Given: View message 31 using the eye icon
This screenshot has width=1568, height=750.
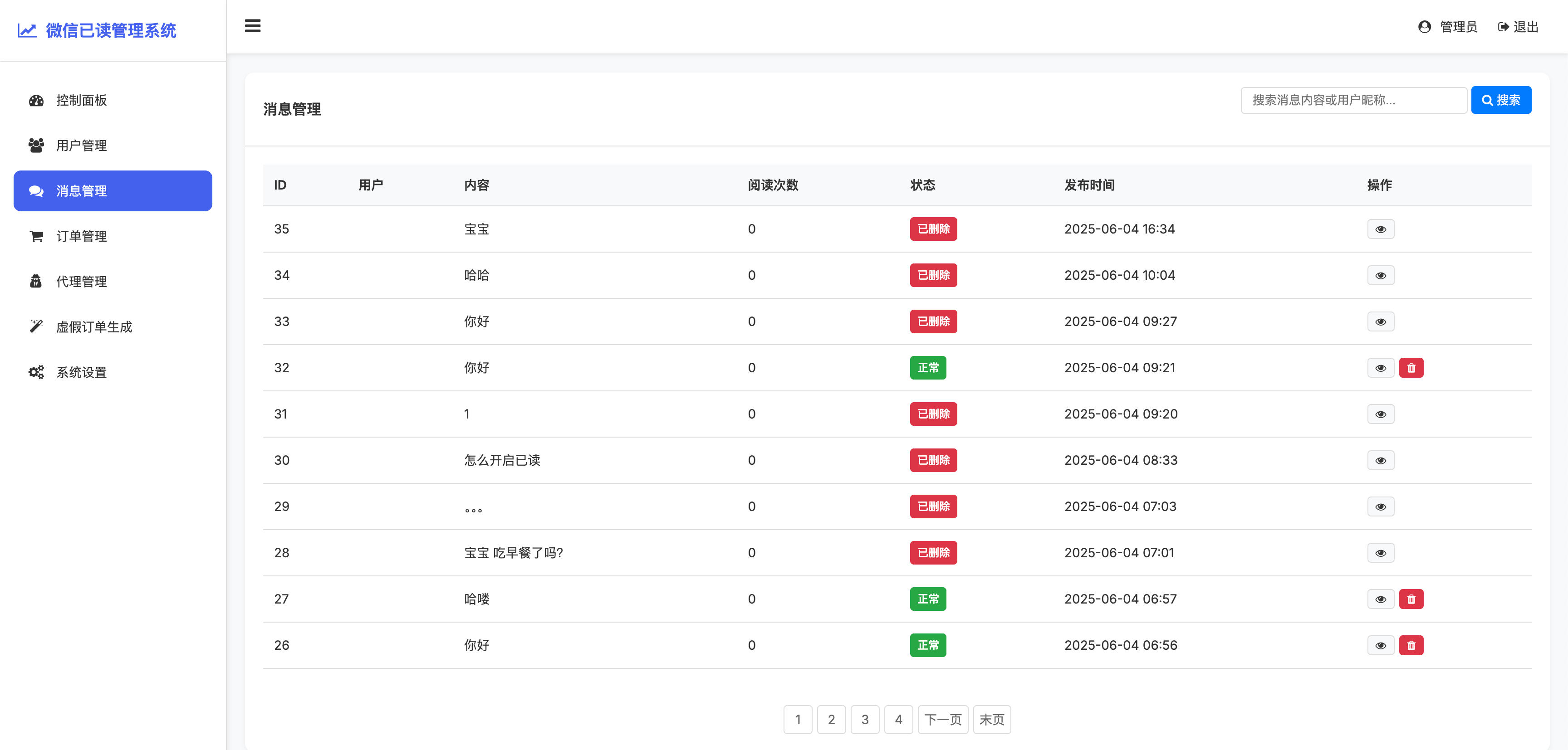Looking at the screenshot, I should pyautogui.click(x=1381, y=414).
